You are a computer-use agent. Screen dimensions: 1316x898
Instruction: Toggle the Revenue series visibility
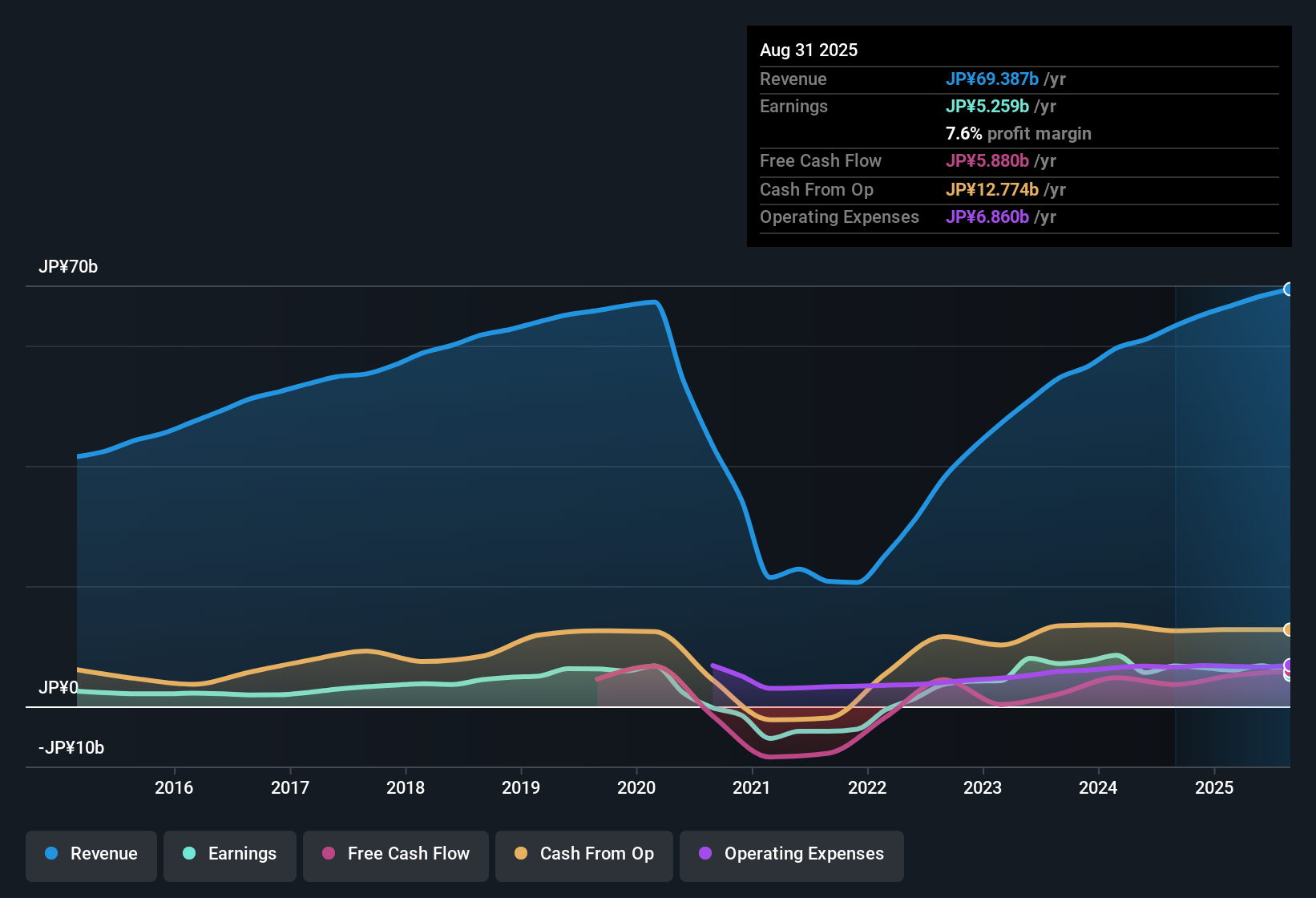91,854
